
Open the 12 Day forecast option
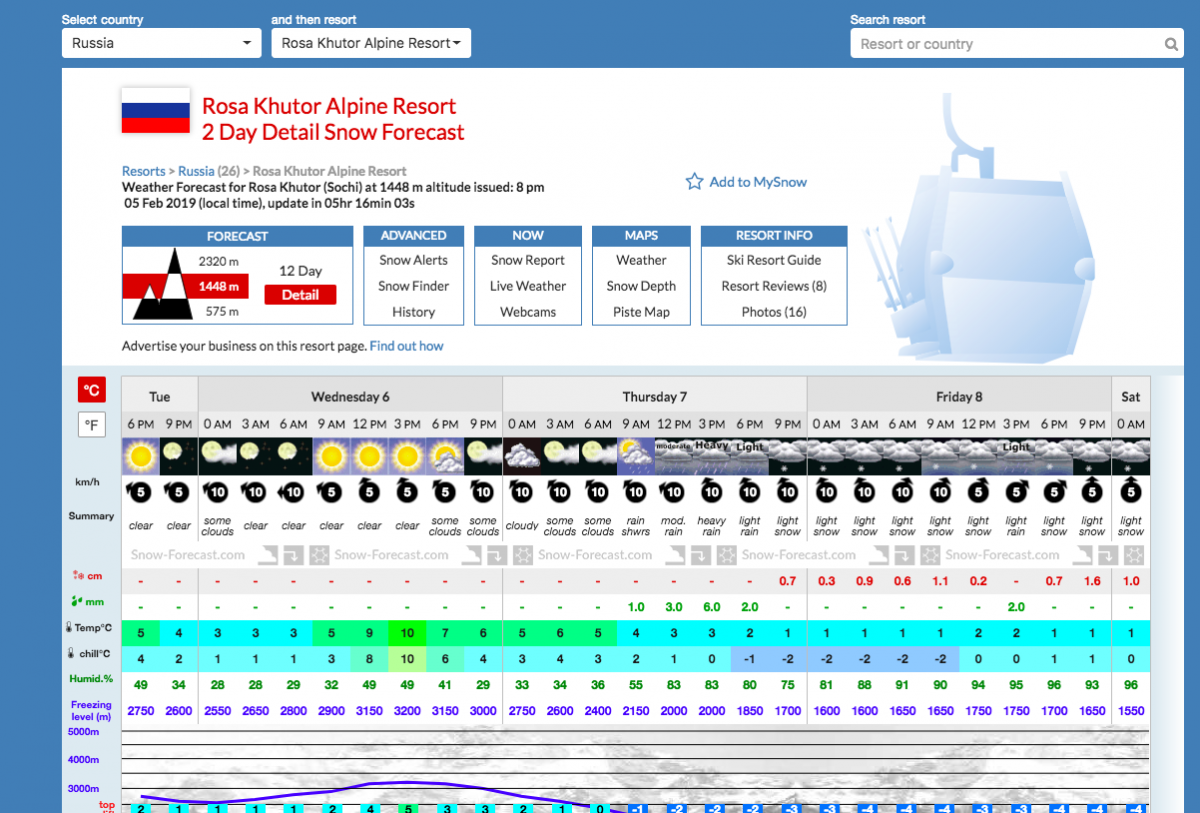pyautogui.click(x=300, y=271)
